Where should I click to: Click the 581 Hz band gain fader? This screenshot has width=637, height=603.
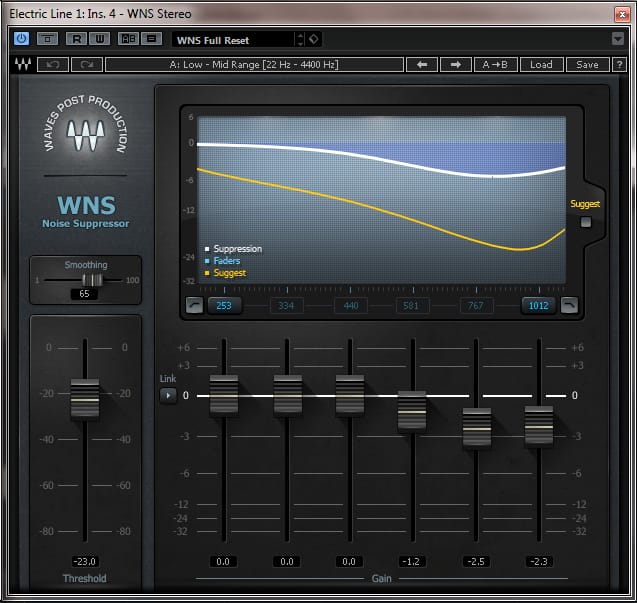(x=412, y=411)
